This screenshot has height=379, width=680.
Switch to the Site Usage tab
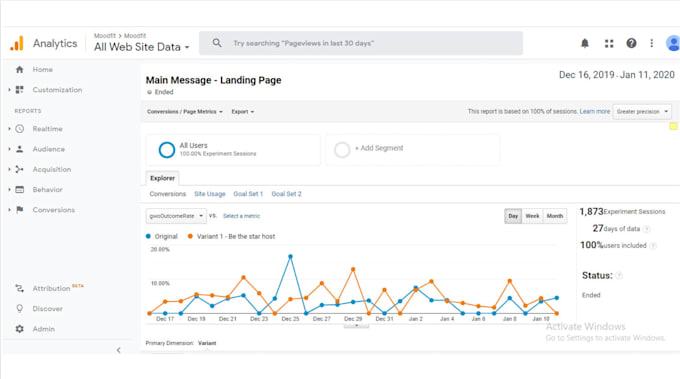(209, 194)
